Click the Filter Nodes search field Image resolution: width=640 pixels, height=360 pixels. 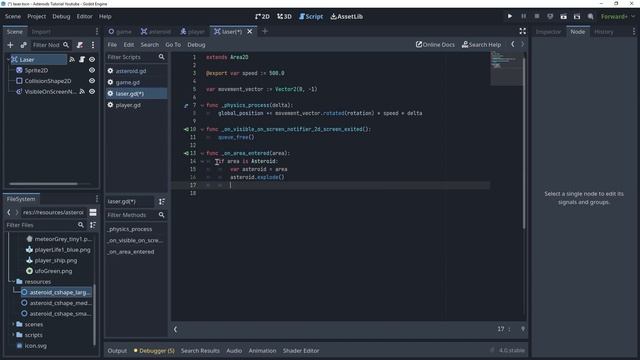coord(51,45)
